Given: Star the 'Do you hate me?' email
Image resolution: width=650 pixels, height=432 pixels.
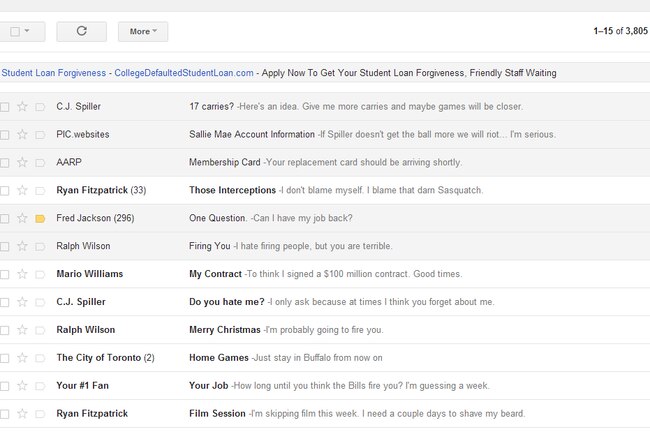Looking at the screenshot, I should coord(22,302).
